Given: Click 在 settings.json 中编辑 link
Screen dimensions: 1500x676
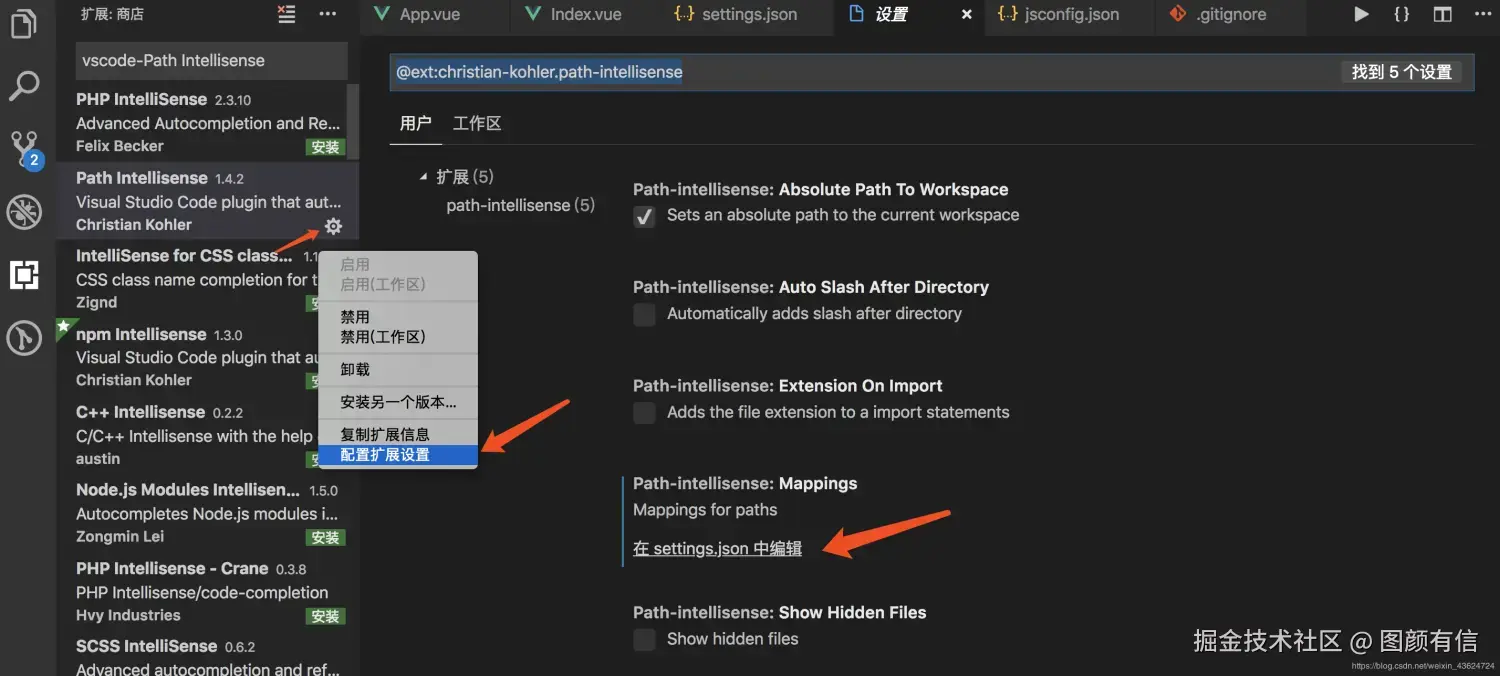Looking at the screenshot, I should pyautogui.click(x=717, y=548).
